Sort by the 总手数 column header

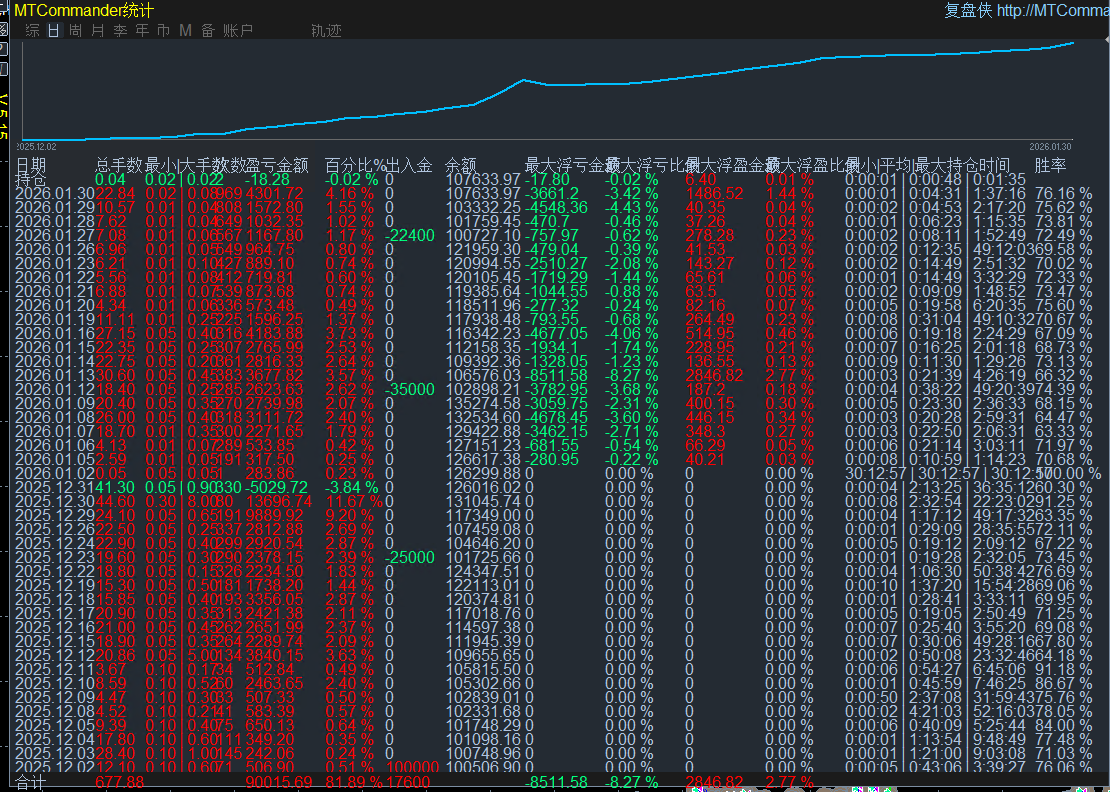coord(119,165)
